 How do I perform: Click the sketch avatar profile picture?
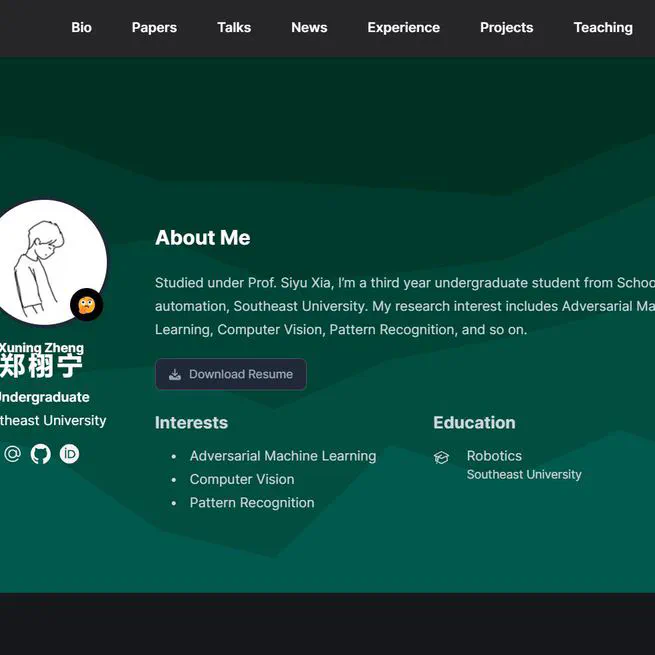(49, 262)
